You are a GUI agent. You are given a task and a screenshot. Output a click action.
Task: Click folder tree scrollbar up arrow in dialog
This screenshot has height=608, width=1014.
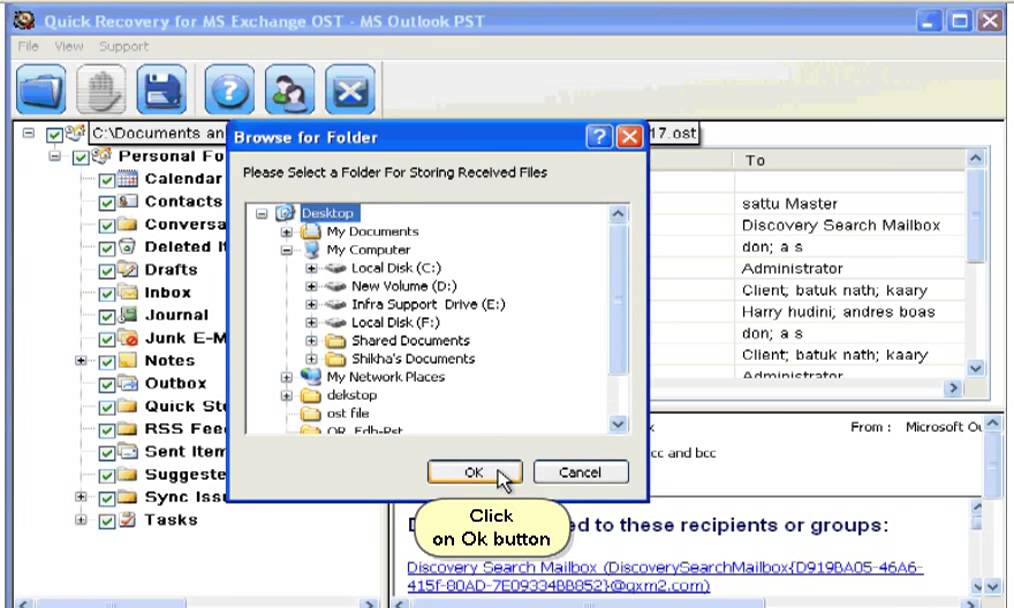(x=618, y=213)
